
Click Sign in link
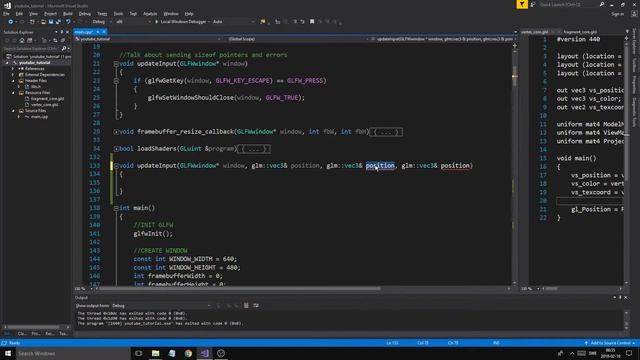point(618,14)
